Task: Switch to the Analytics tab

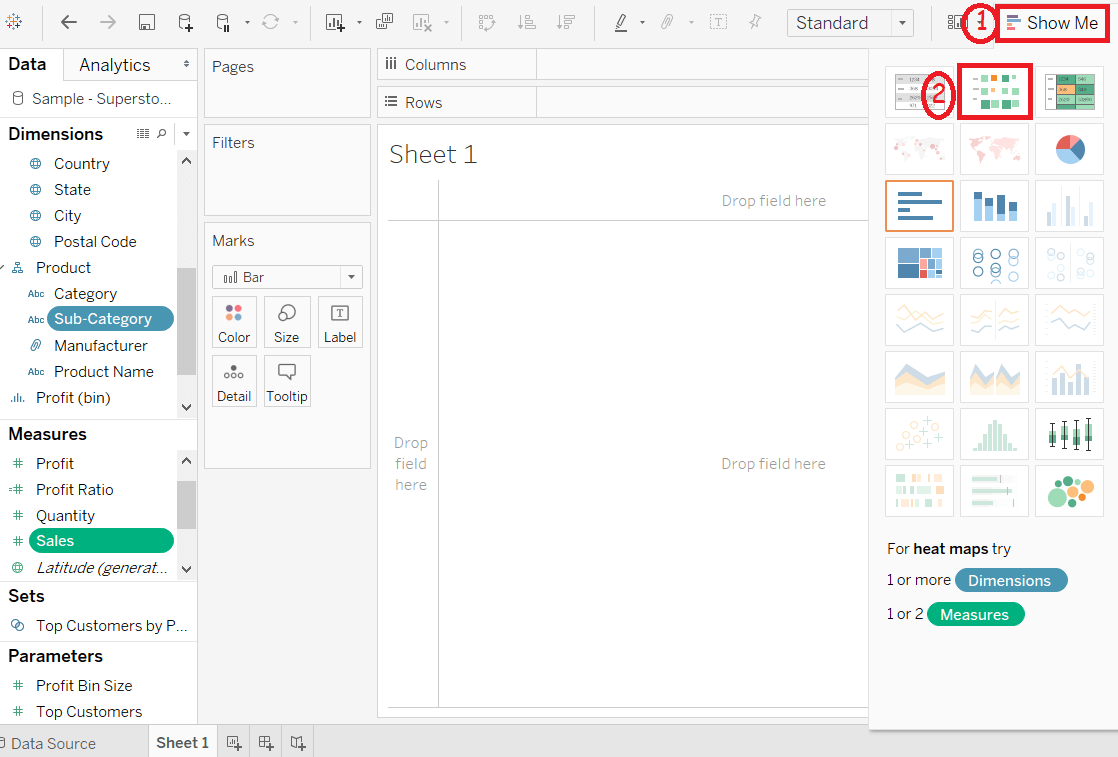Action: click(115, 65)
